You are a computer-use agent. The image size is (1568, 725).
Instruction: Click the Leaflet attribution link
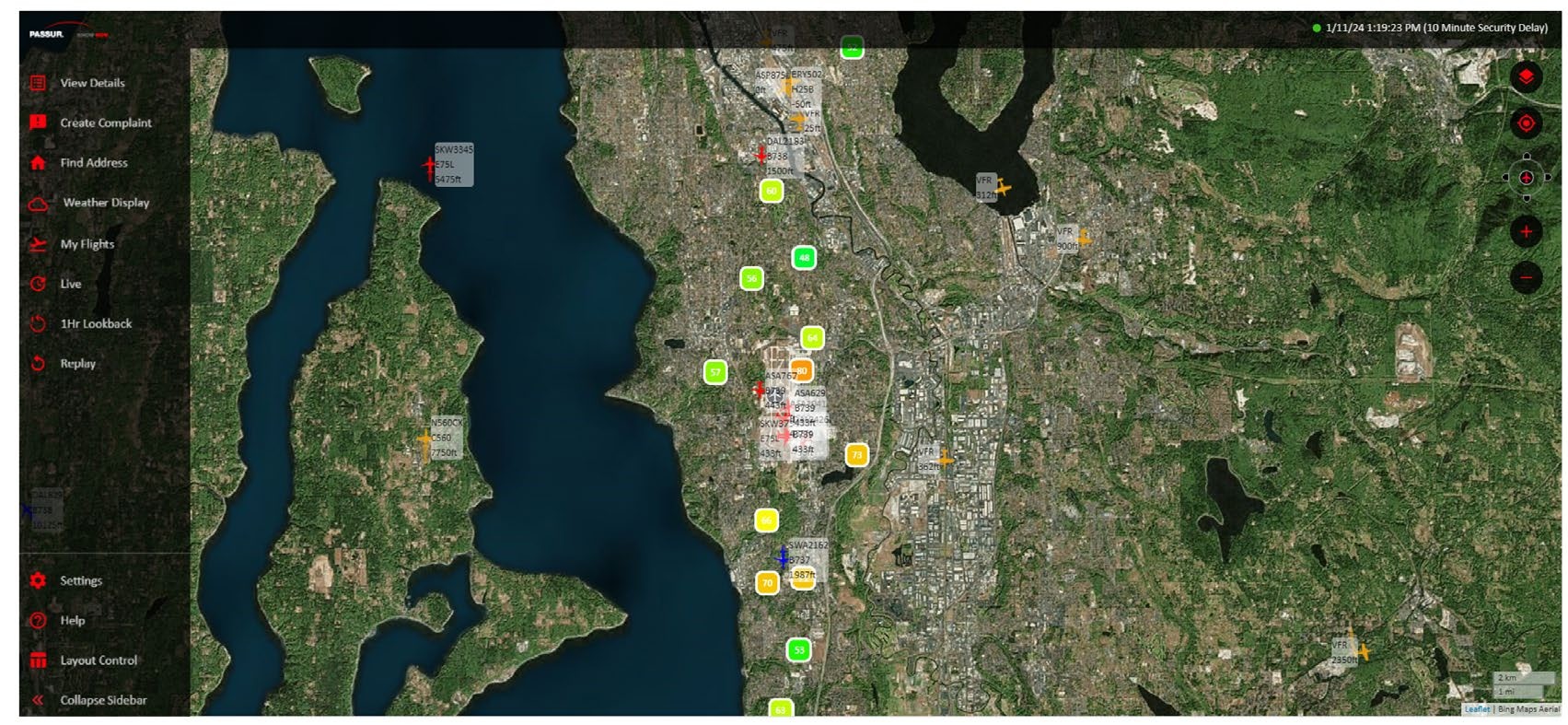[1477, 709]
